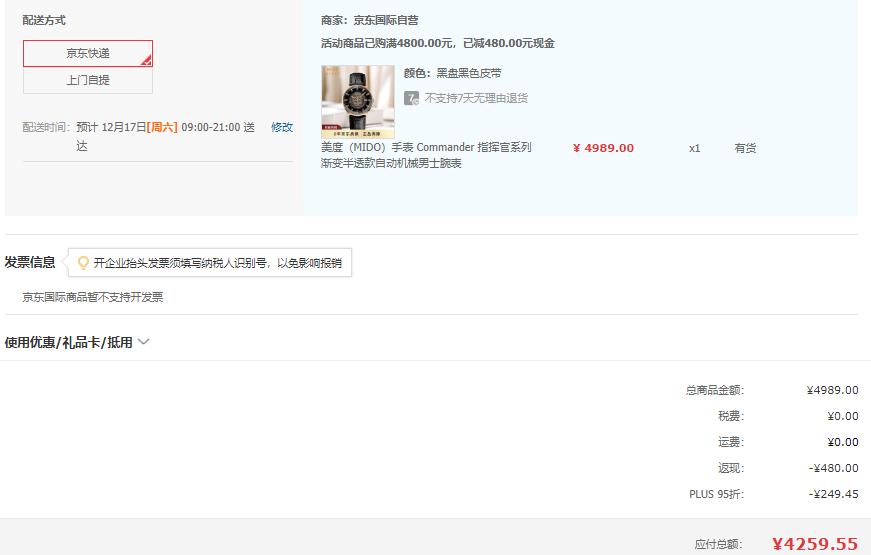The image size is (871, 555).
Task: Click the lightbulb tip icon in invoice notice
Action: tap(83, 263)
